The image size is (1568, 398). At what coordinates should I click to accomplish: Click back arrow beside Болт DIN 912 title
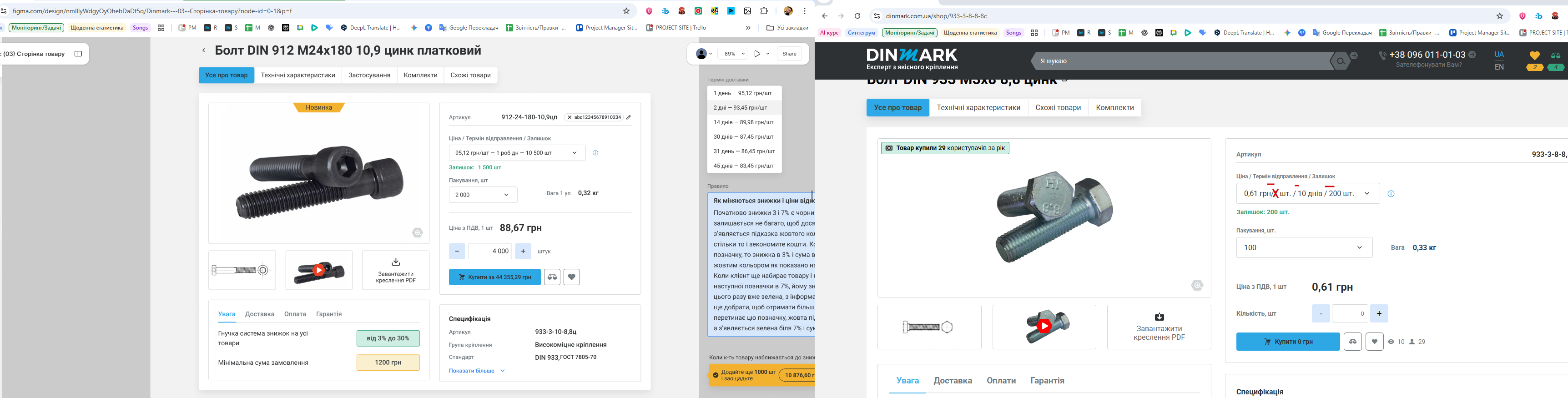[204, 50]
